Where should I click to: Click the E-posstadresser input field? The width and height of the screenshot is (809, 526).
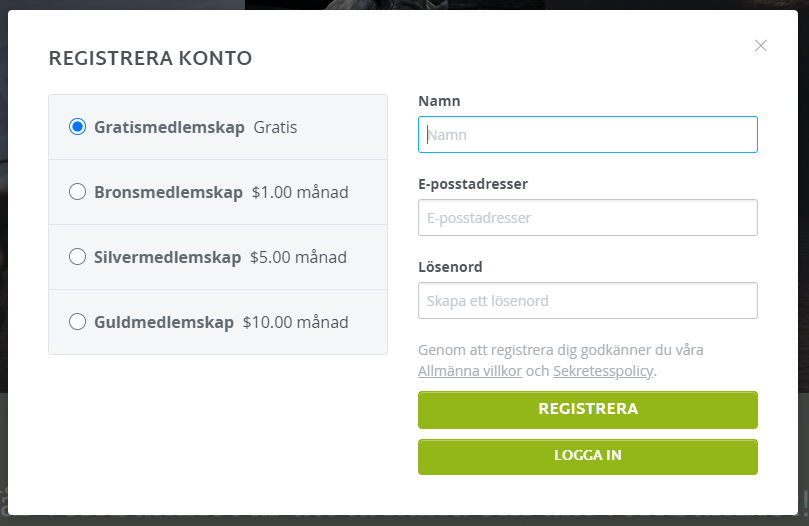click(588, 218)
